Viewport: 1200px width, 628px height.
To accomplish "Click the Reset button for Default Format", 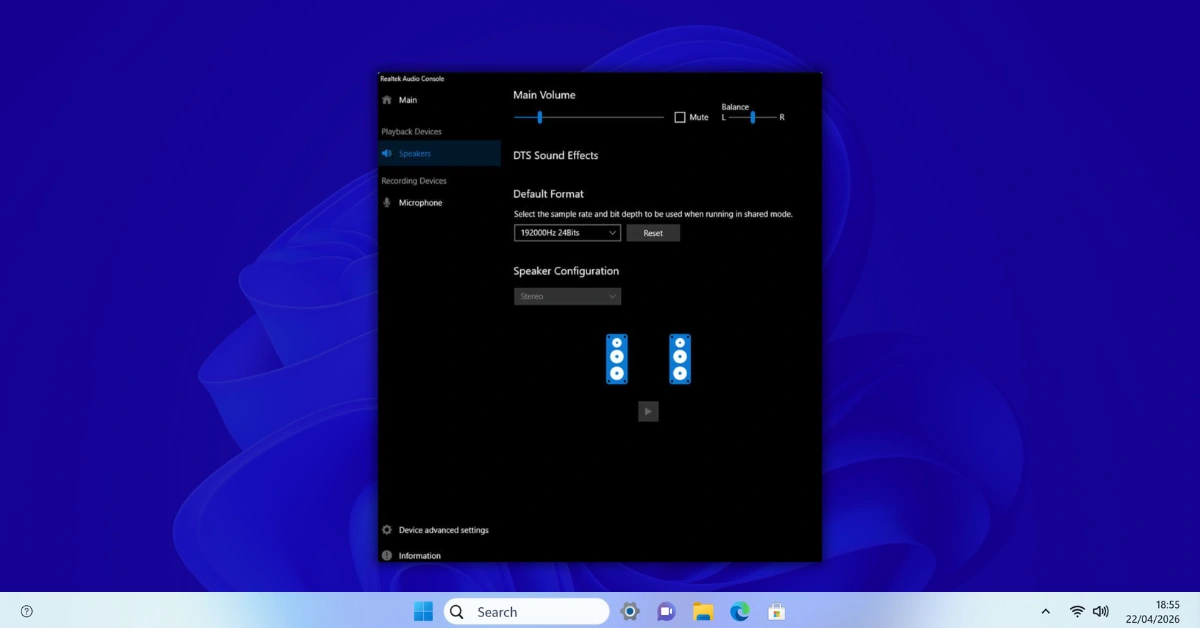I will [x=653, y=232].
